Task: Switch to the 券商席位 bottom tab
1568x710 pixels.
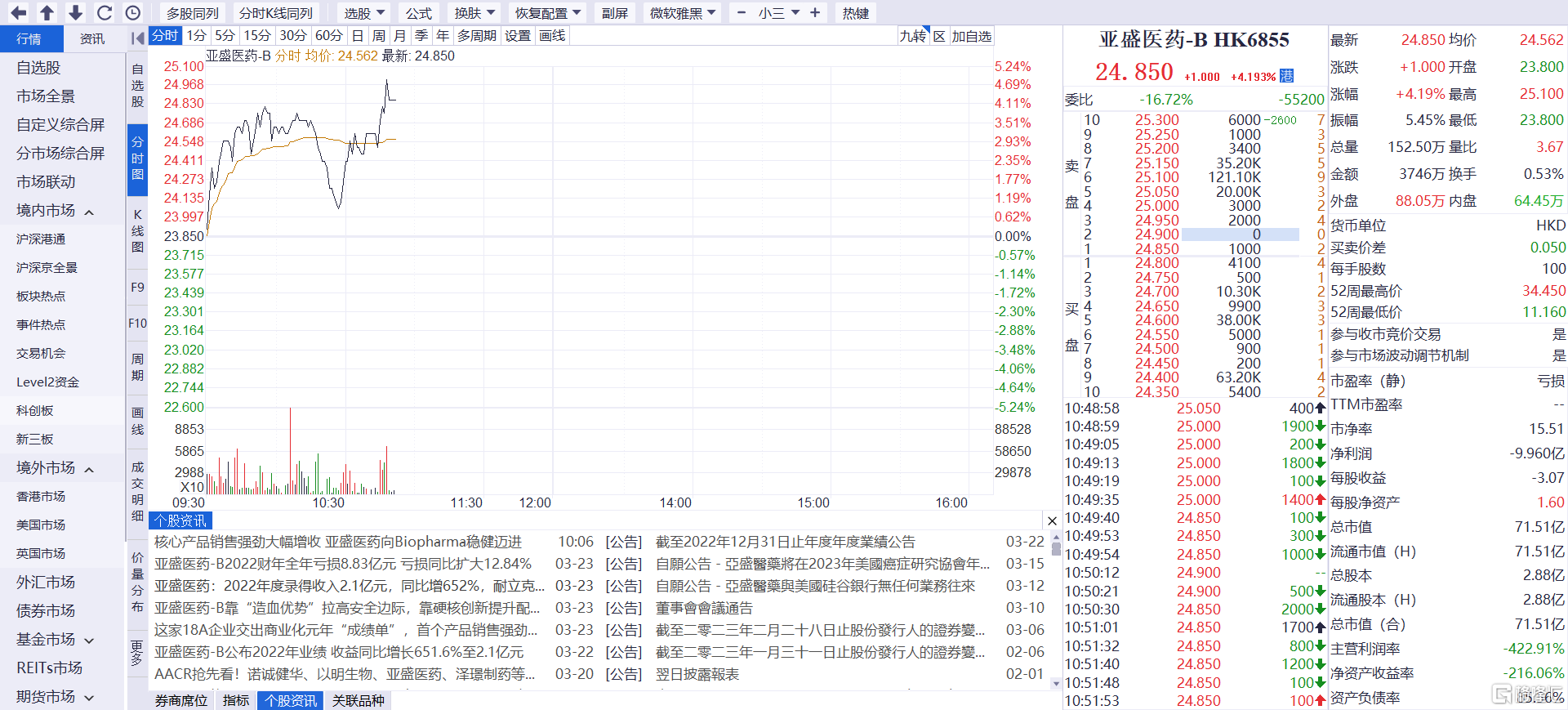Action: coord(181,700)
